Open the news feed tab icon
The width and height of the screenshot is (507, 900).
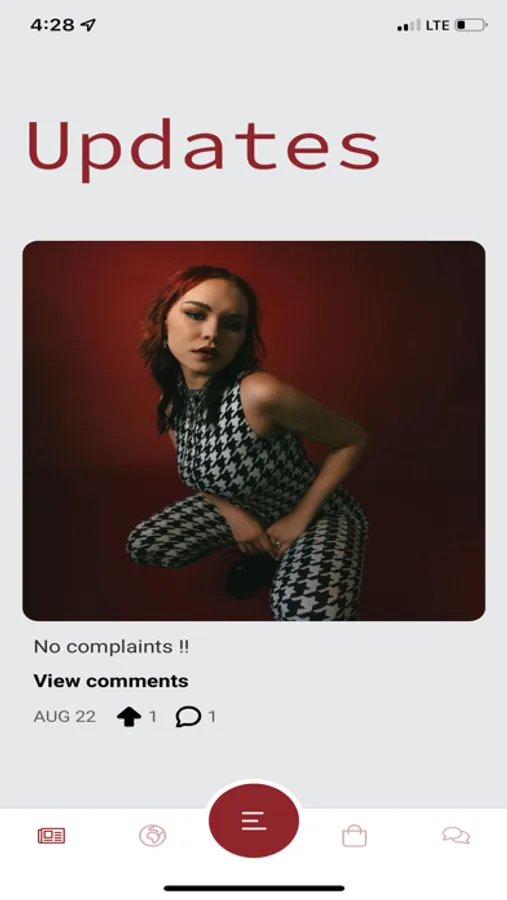51,835
